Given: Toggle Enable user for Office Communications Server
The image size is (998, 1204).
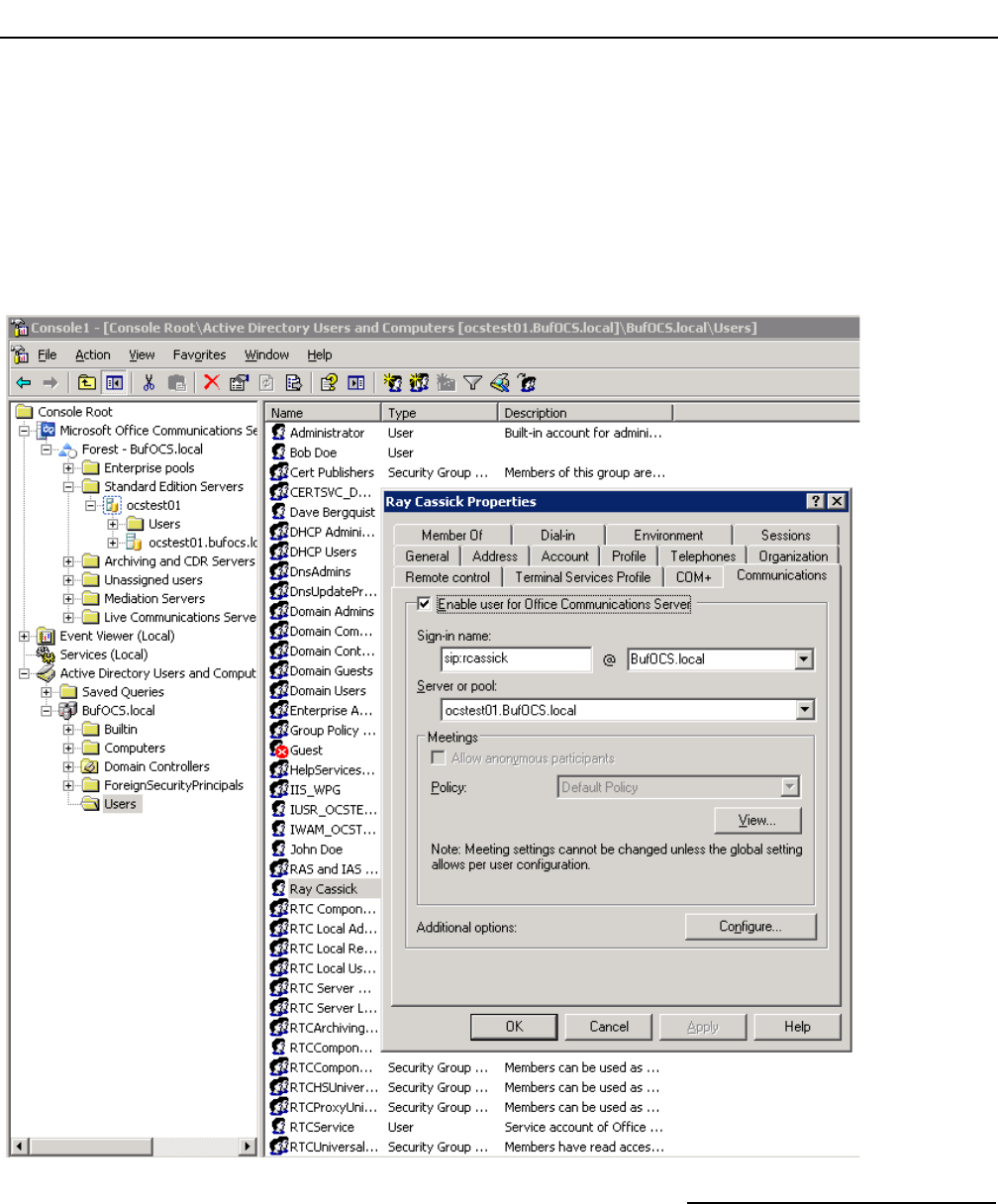Looking at the screenshot, I should pos(426,603).
